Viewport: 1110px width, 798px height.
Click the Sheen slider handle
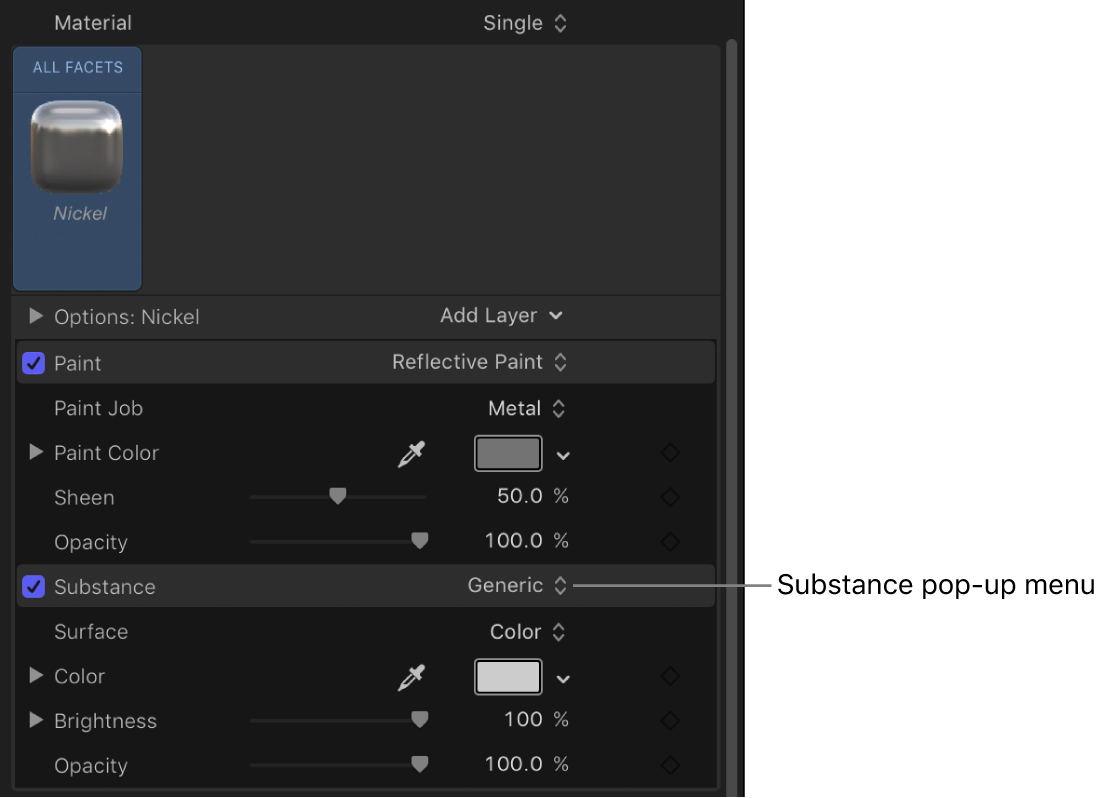[x=337, y=495]
